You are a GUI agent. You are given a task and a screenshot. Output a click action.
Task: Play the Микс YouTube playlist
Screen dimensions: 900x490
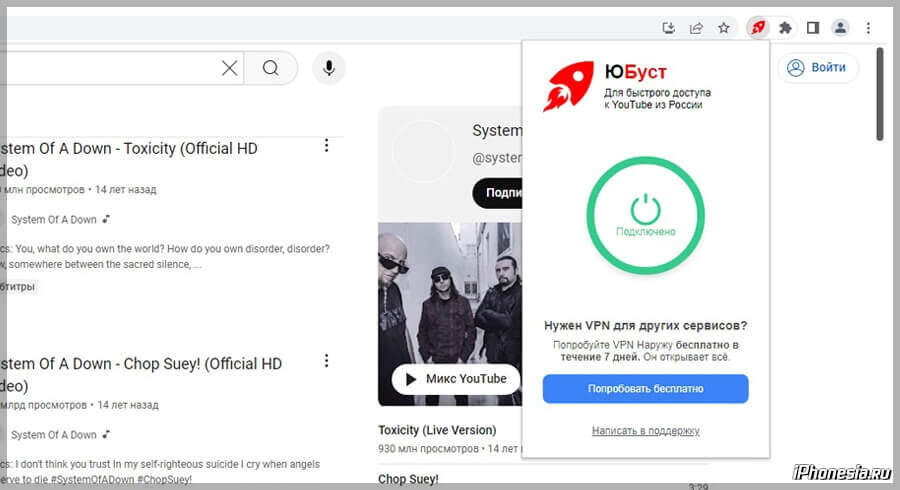[456, 379]
